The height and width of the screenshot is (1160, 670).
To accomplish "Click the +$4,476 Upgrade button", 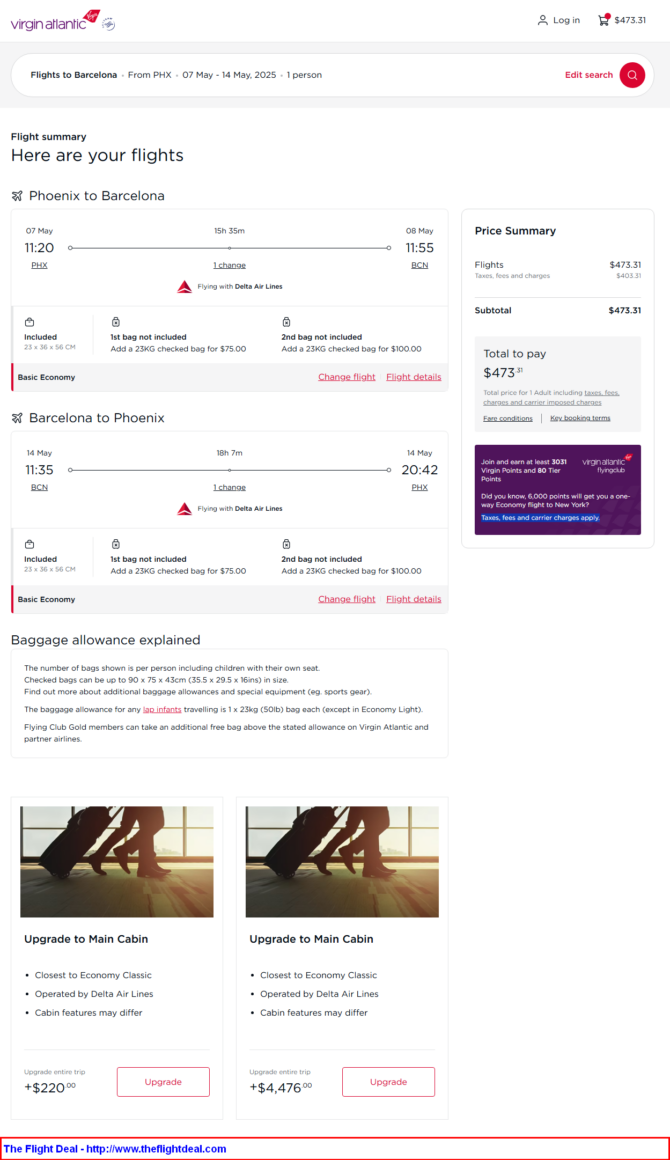I will point(388,1082).
